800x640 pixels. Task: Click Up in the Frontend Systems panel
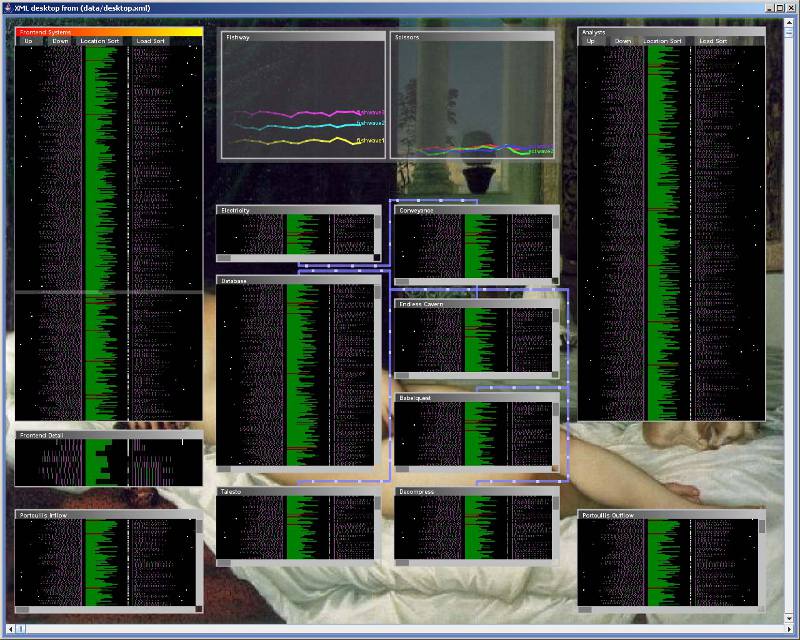(x=29, y=41)
